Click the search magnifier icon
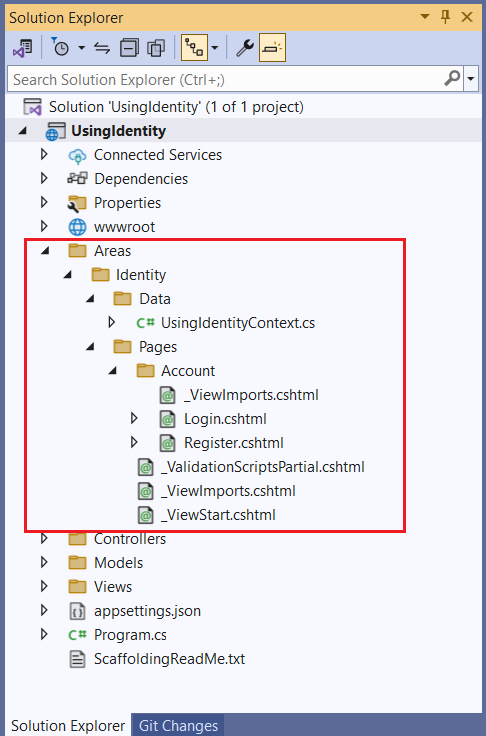The image size is (486, 736). 452,78
